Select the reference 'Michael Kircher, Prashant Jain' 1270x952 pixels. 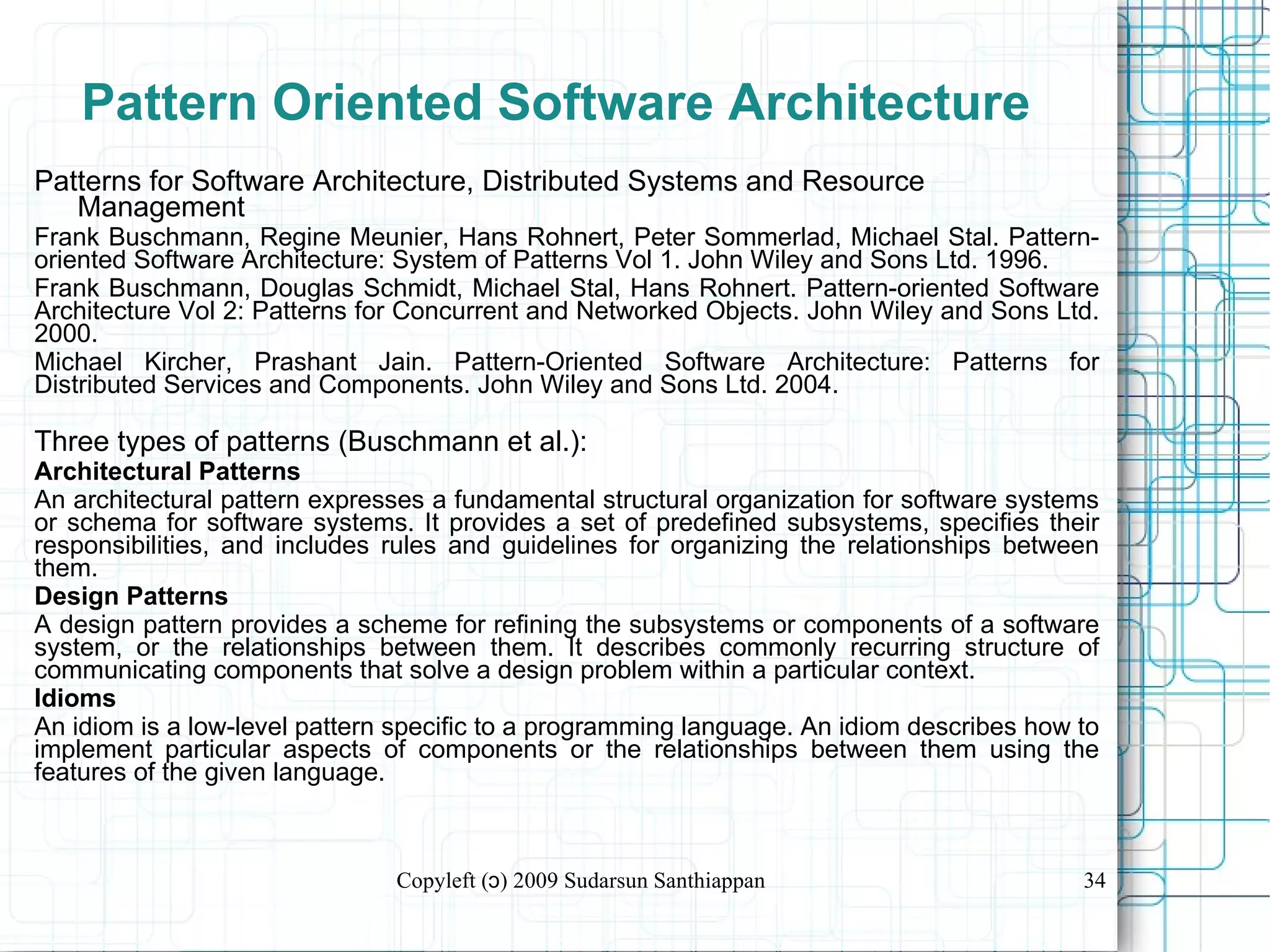pyautogui.click(x=567, y=373)
